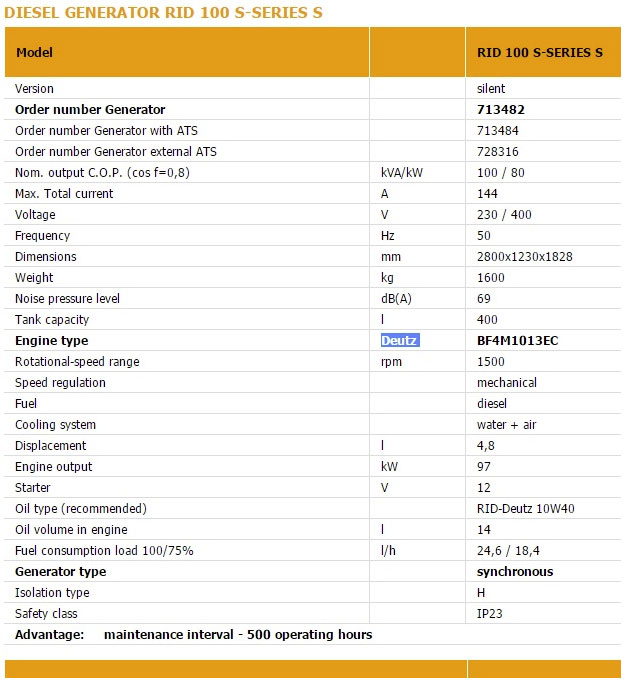
Task: Click the unit 'kg'
Action: click(x=387, y=277)
